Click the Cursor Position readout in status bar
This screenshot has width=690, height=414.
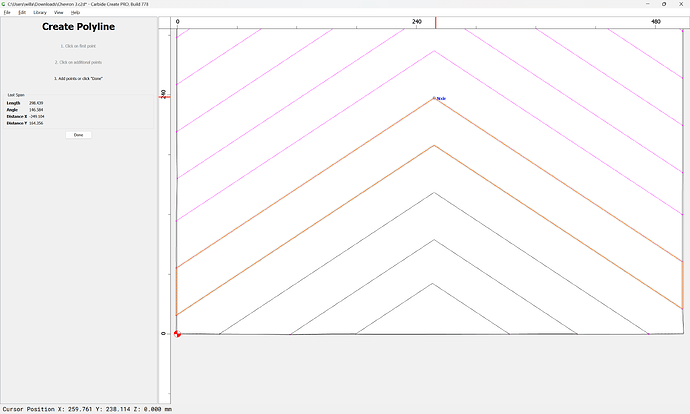click(87, 409)
